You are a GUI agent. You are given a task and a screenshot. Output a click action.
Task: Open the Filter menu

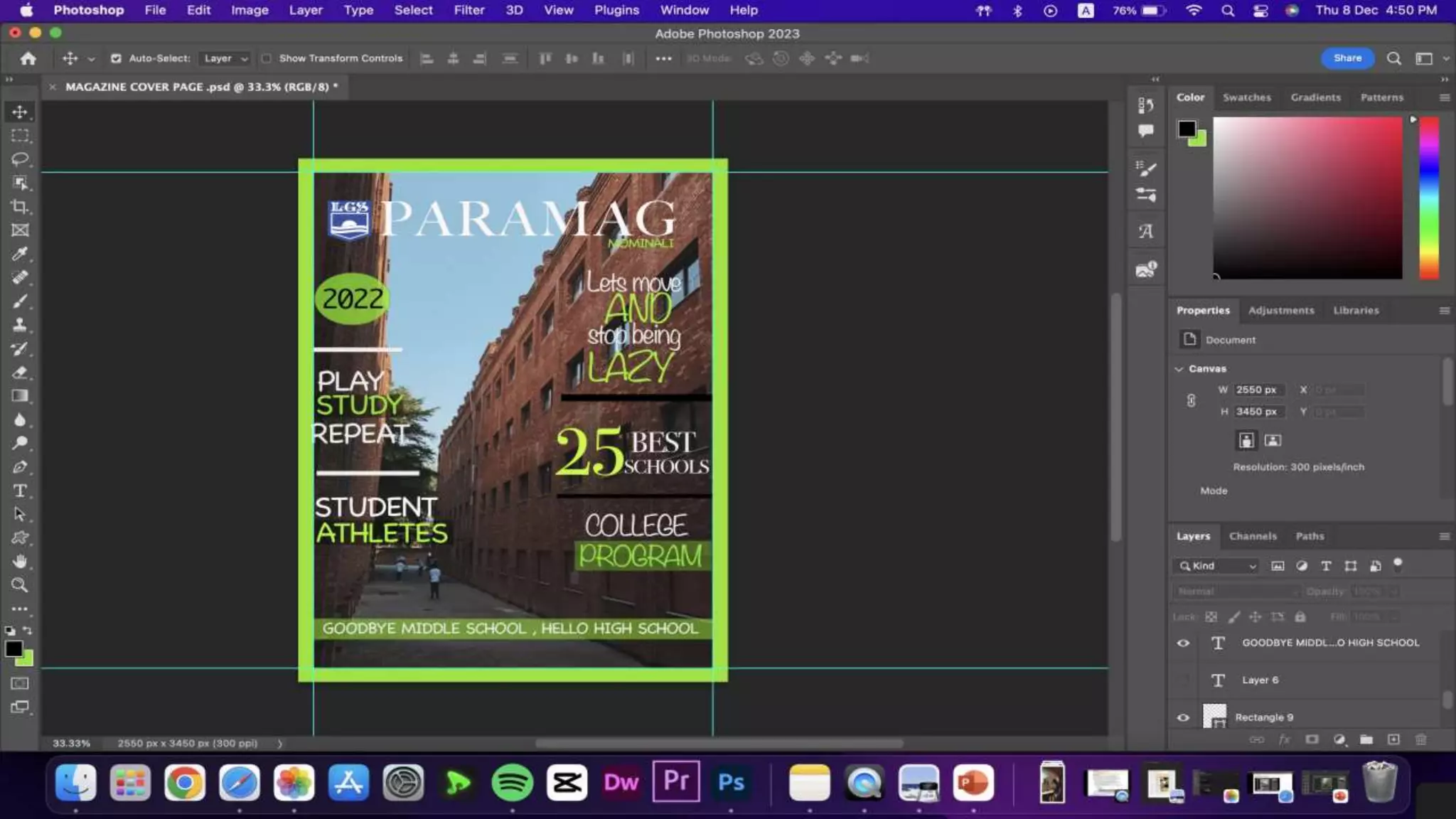[469, 10]
